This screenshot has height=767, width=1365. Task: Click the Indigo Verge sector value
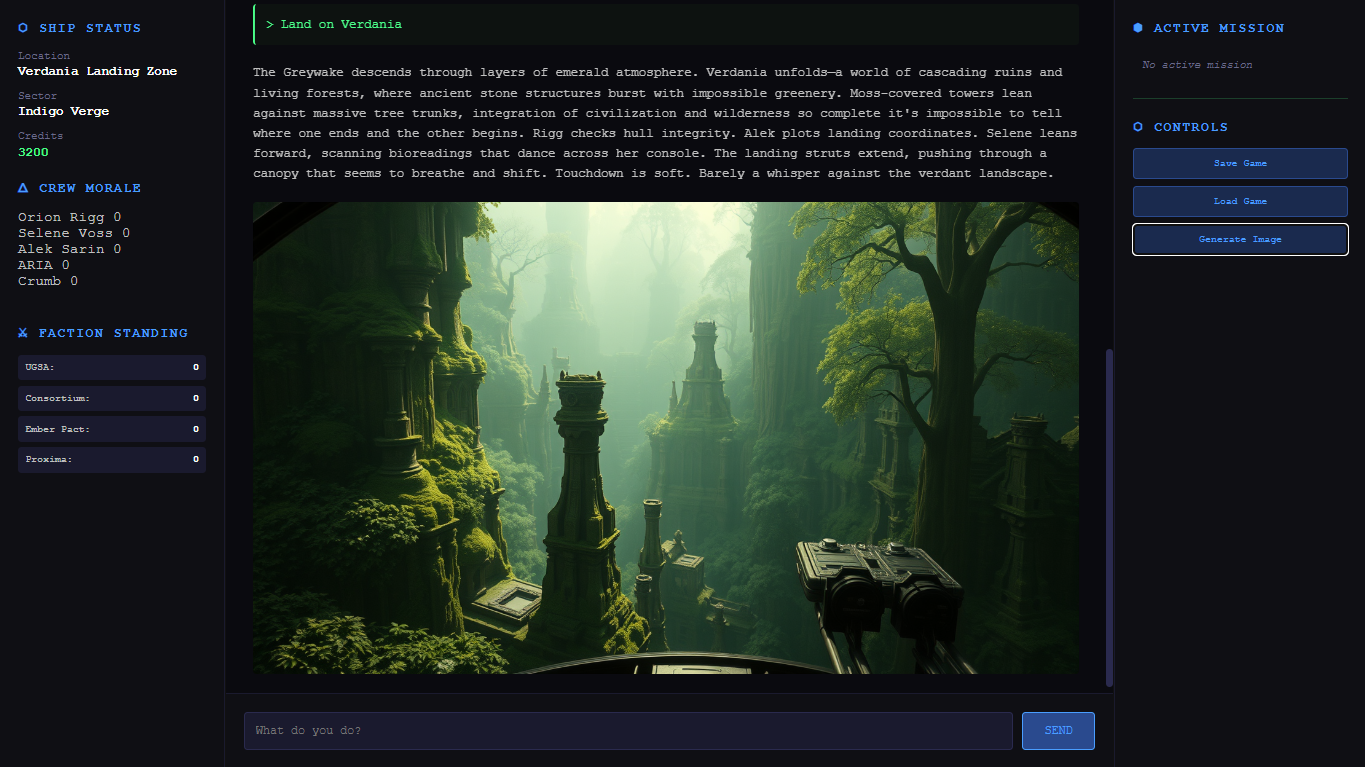(x=64, y=112)
